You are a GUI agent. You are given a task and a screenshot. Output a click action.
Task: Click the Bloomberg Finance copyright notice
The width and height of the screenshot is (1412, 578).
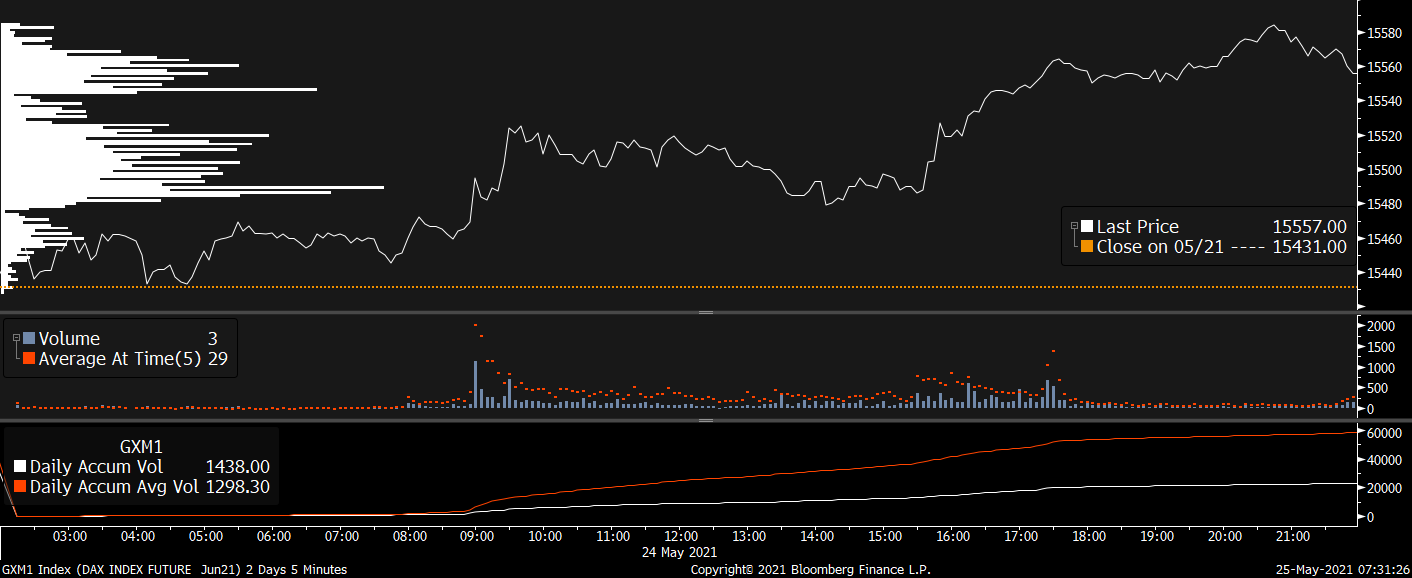(811, 570)
